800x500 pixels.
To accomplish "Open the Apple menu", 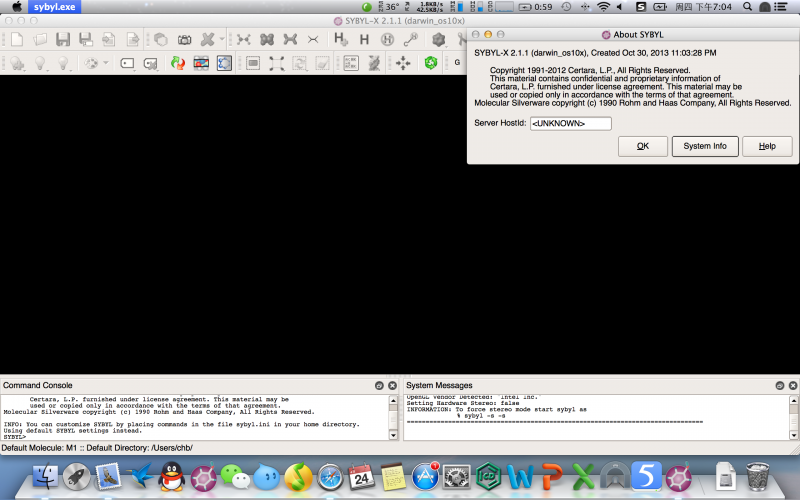I will click(x=17, y=7).
